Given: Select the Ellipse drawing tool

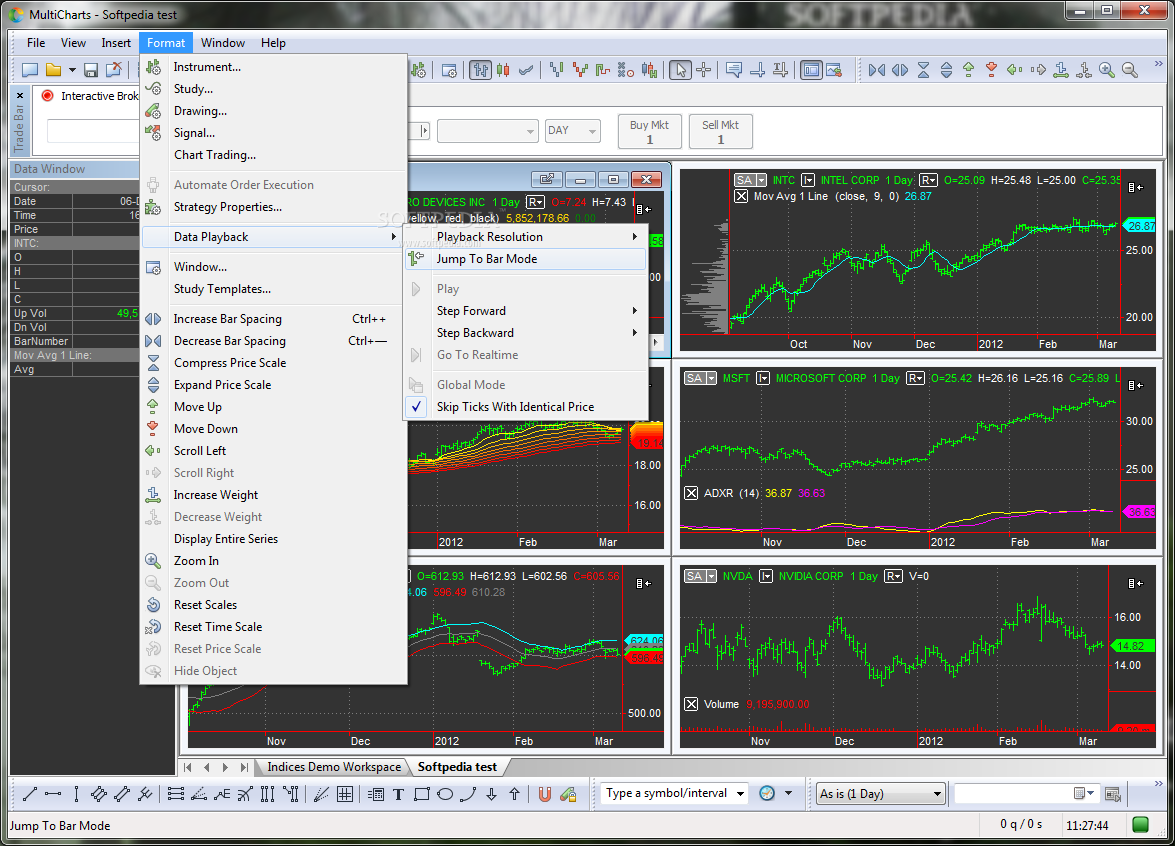Looking at the screenshot, I should [445, 794].
